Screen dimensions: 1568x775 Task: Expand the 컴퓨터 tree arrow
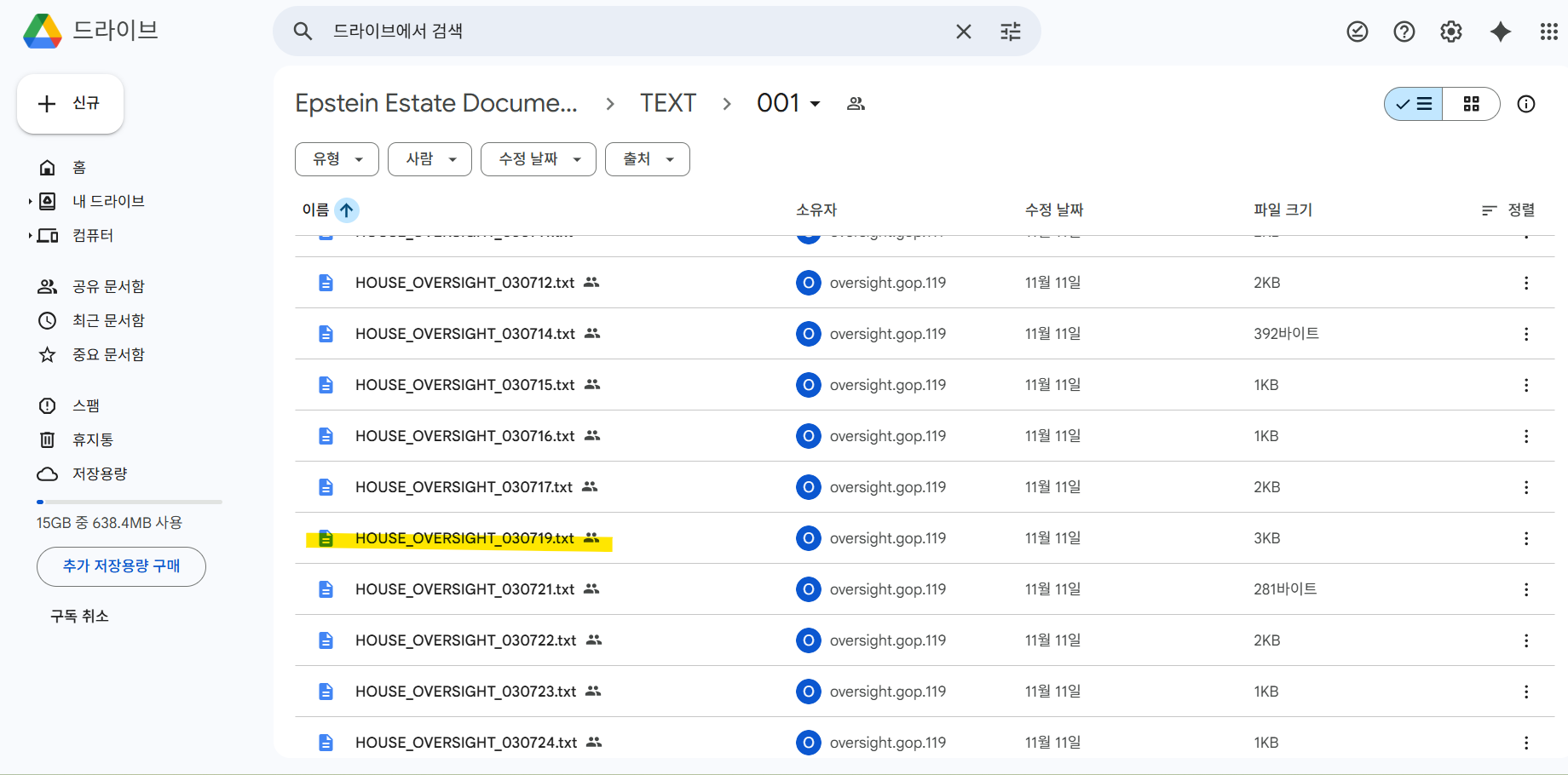click(x=30, y=235)
